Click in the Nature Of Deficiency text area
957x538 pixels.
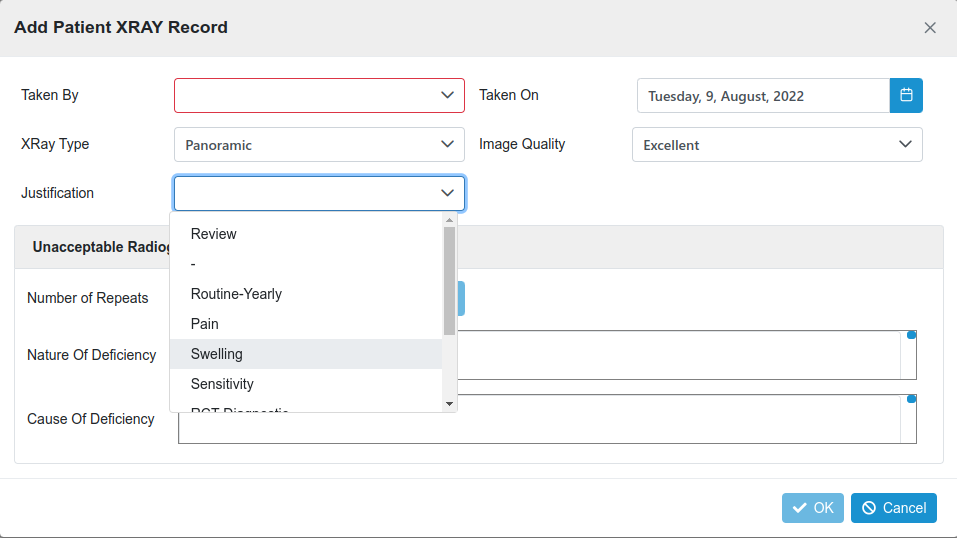click(680, 355)
